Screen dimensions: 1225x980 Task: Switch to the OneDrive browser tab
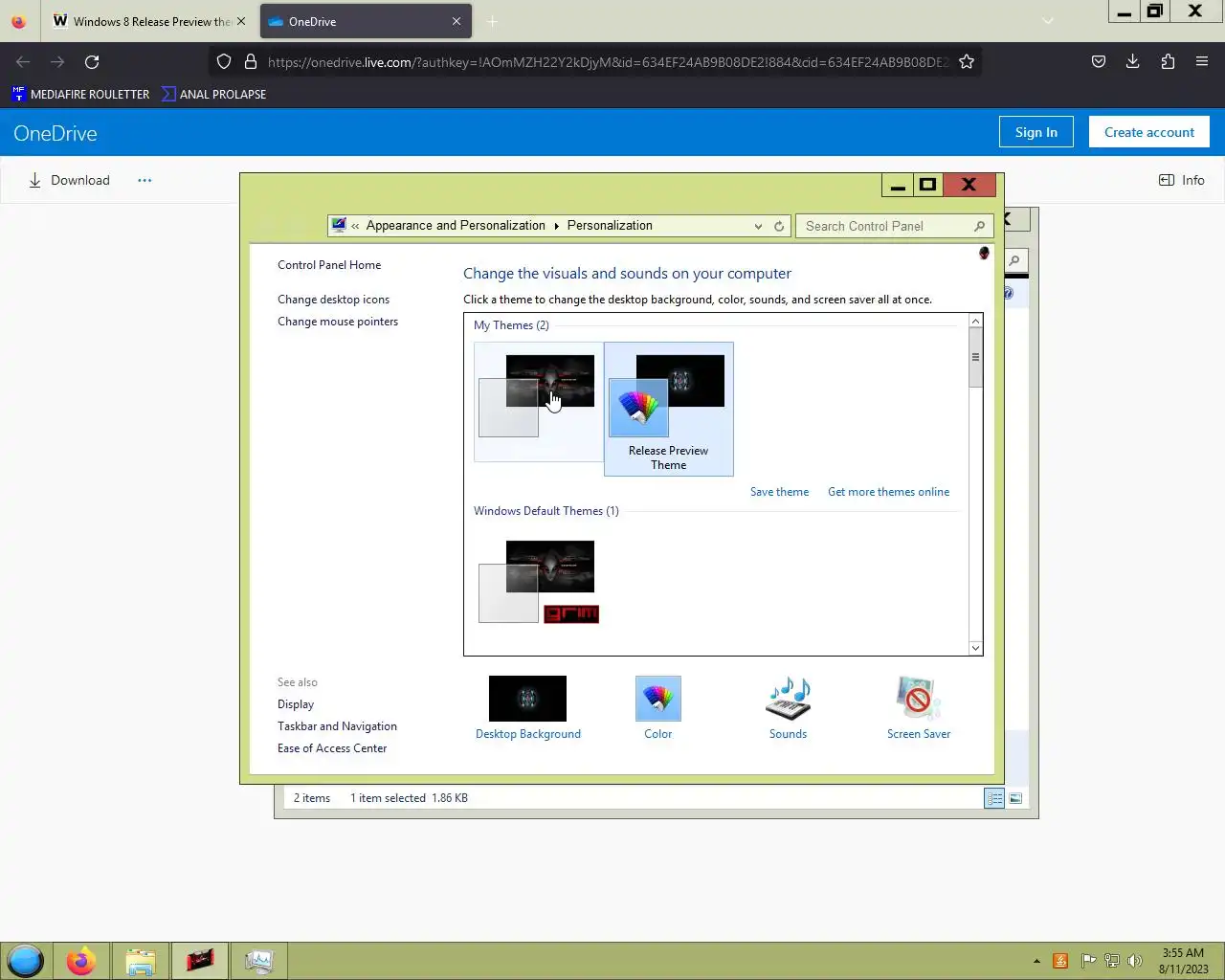366,21
